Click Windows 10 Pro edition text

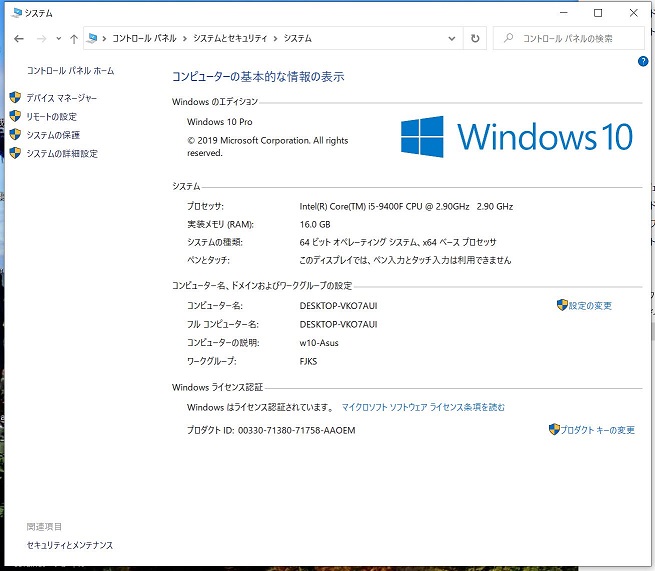tap(220, 122)
